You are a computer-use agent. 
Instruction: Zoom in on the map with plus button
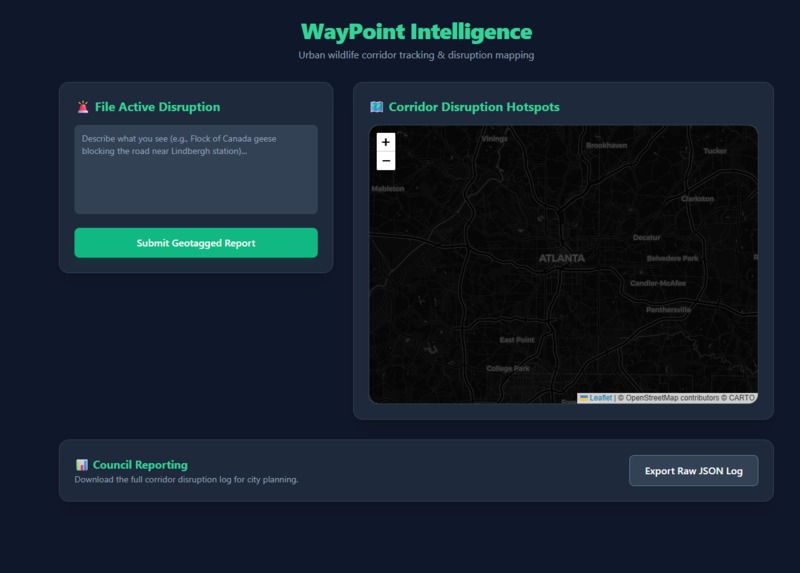[x=386, y=142]
